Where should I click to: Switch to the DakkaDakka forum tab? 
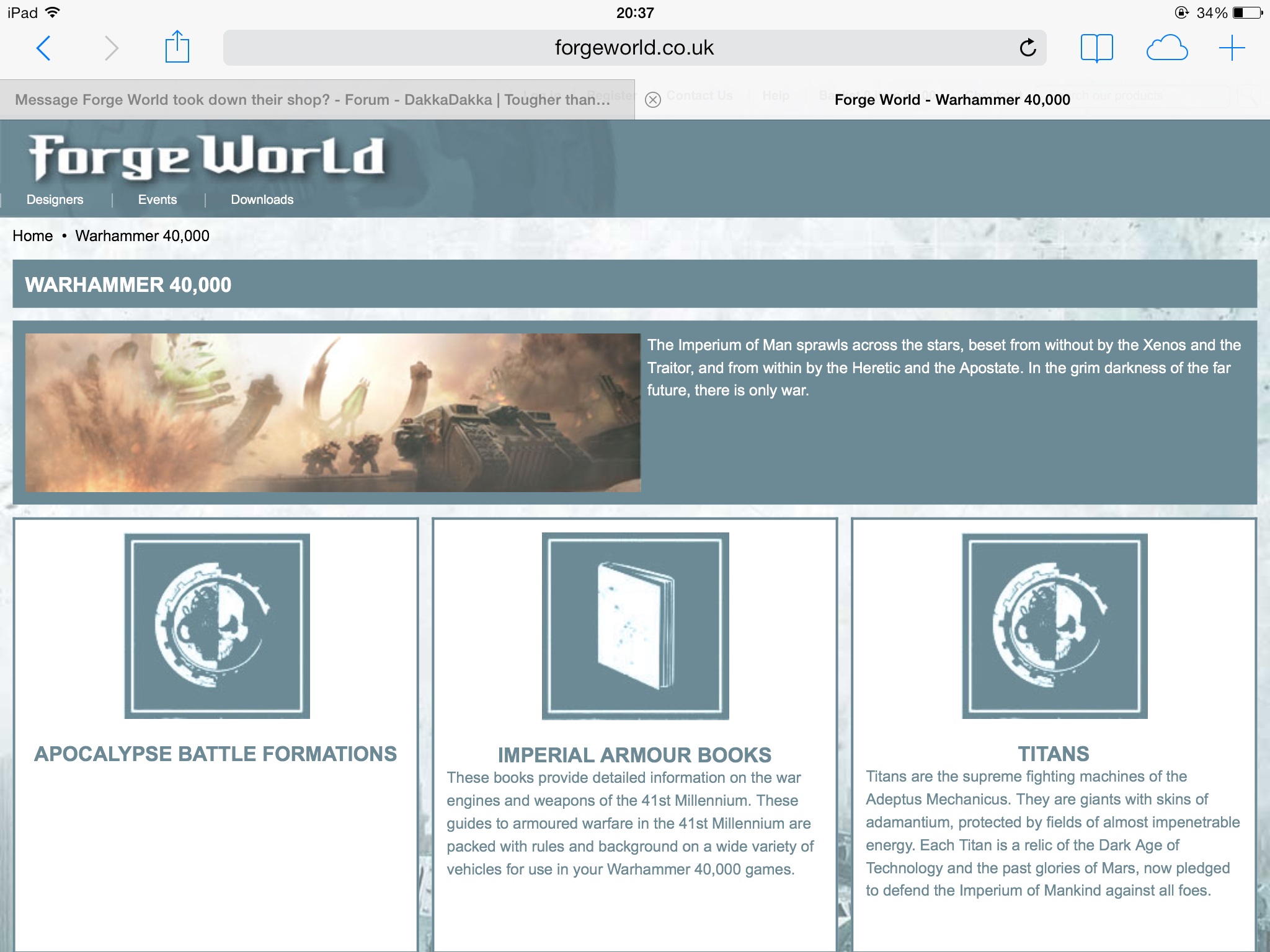[317, 99]
